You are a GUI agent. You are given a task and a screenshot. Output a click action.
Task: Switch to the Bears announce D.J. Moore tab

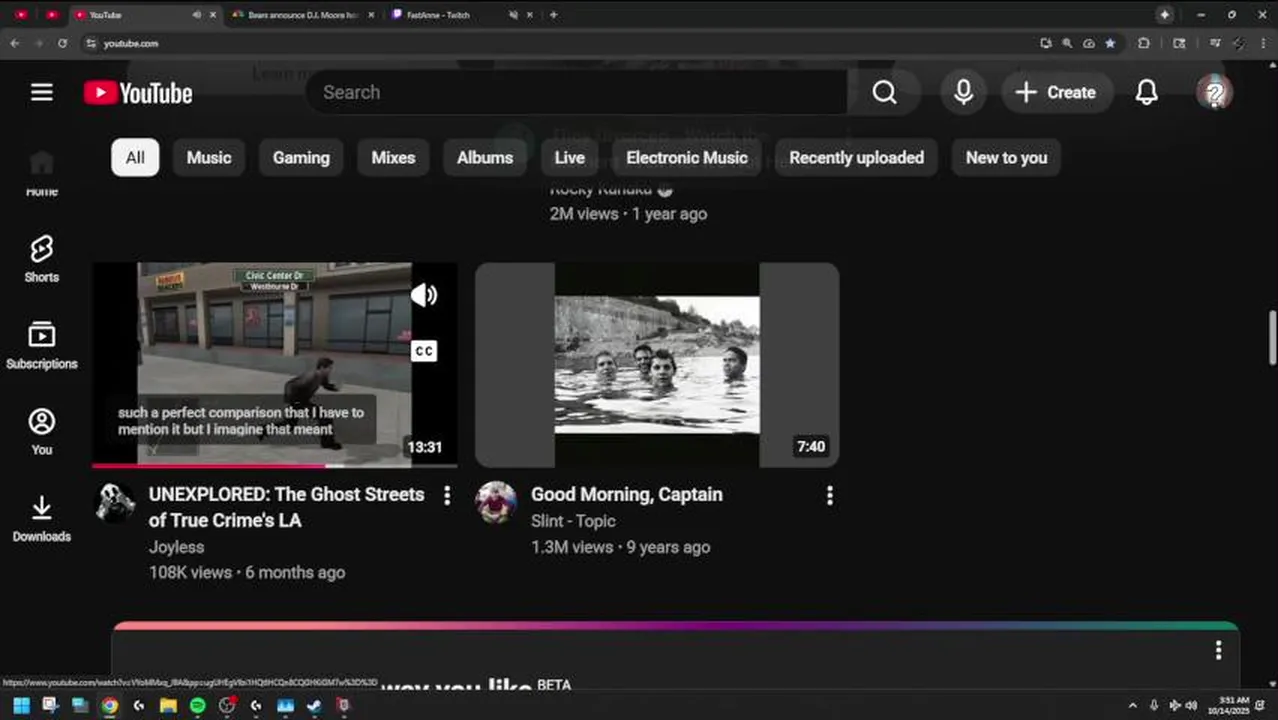[301, 15]
